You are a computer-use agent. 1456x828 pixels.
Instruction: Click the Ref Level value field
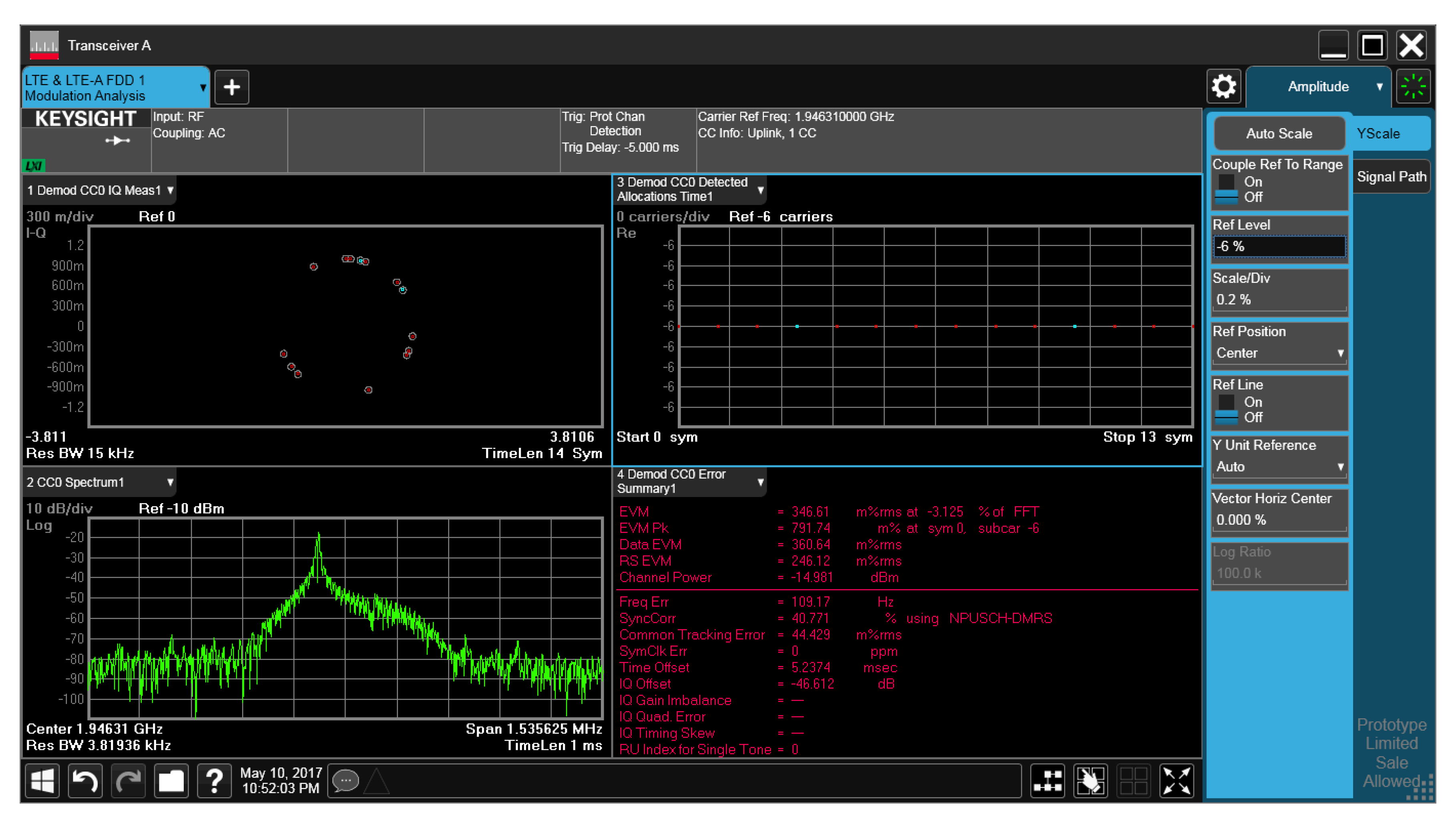pyautogui.click(x=1279, y=246)
